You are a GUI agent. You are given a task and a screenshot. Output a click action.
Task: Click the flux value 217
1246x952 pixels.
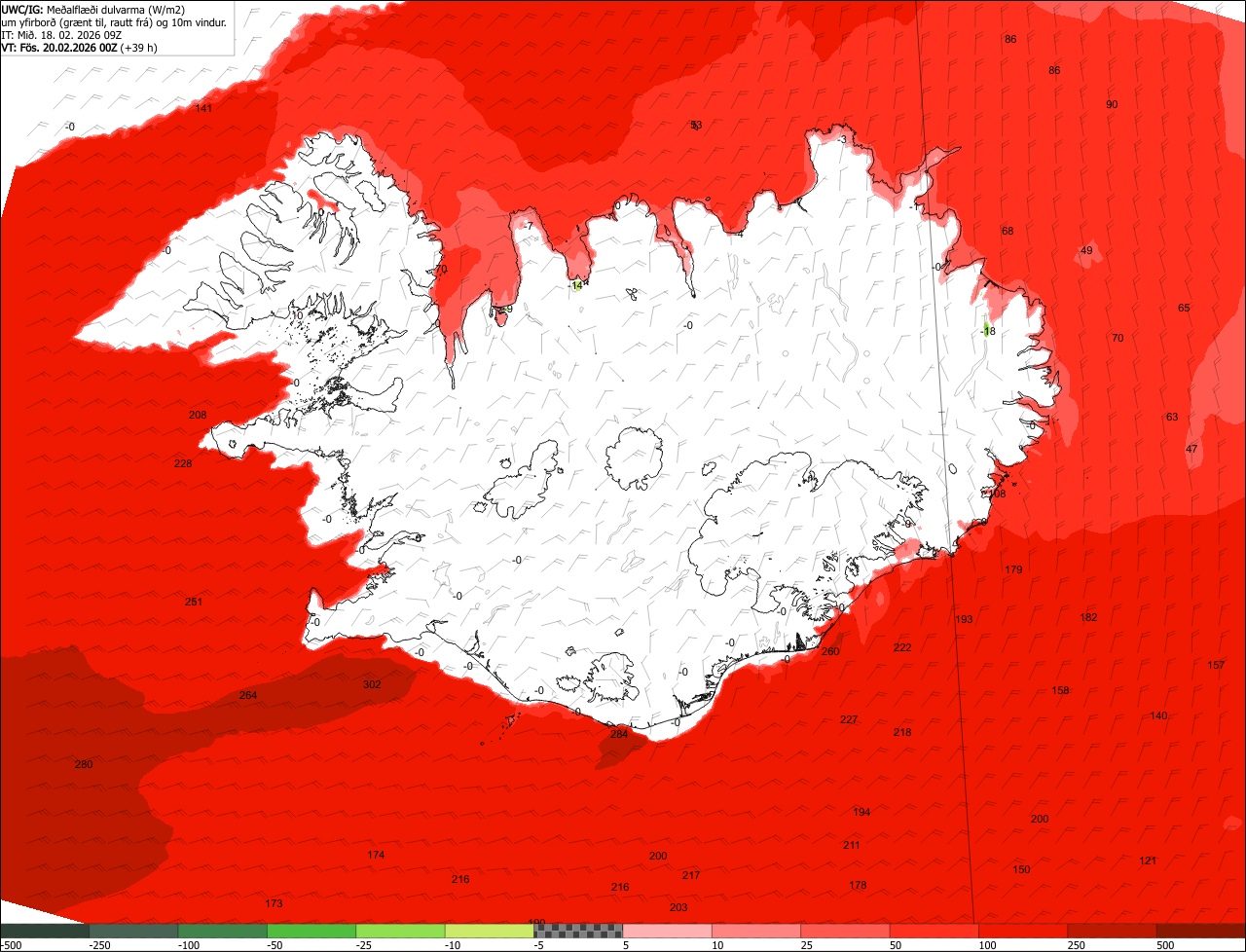pyautogui.click(x=691, y=875)
